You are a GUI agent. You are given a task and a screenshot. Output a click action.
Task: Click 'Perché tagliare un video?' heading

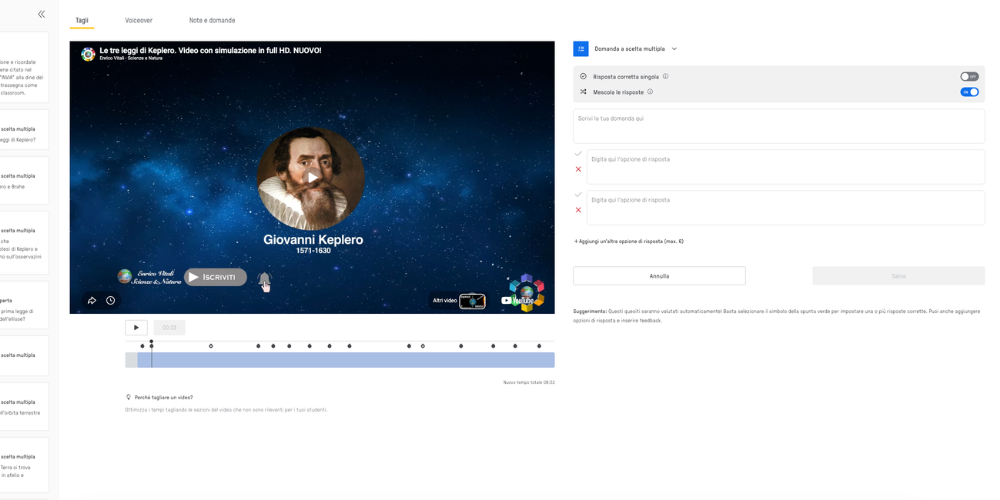coord(164,397)
